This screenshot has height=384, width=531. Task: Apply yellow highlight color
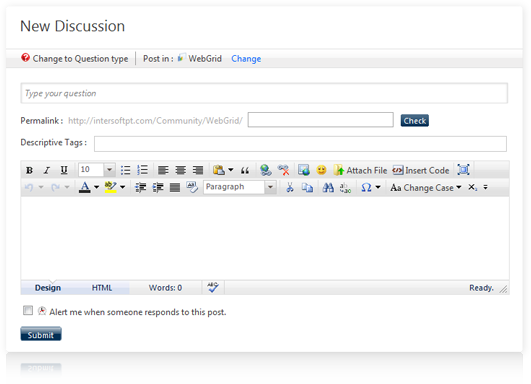pyautogui.click(x=110, y=187)
